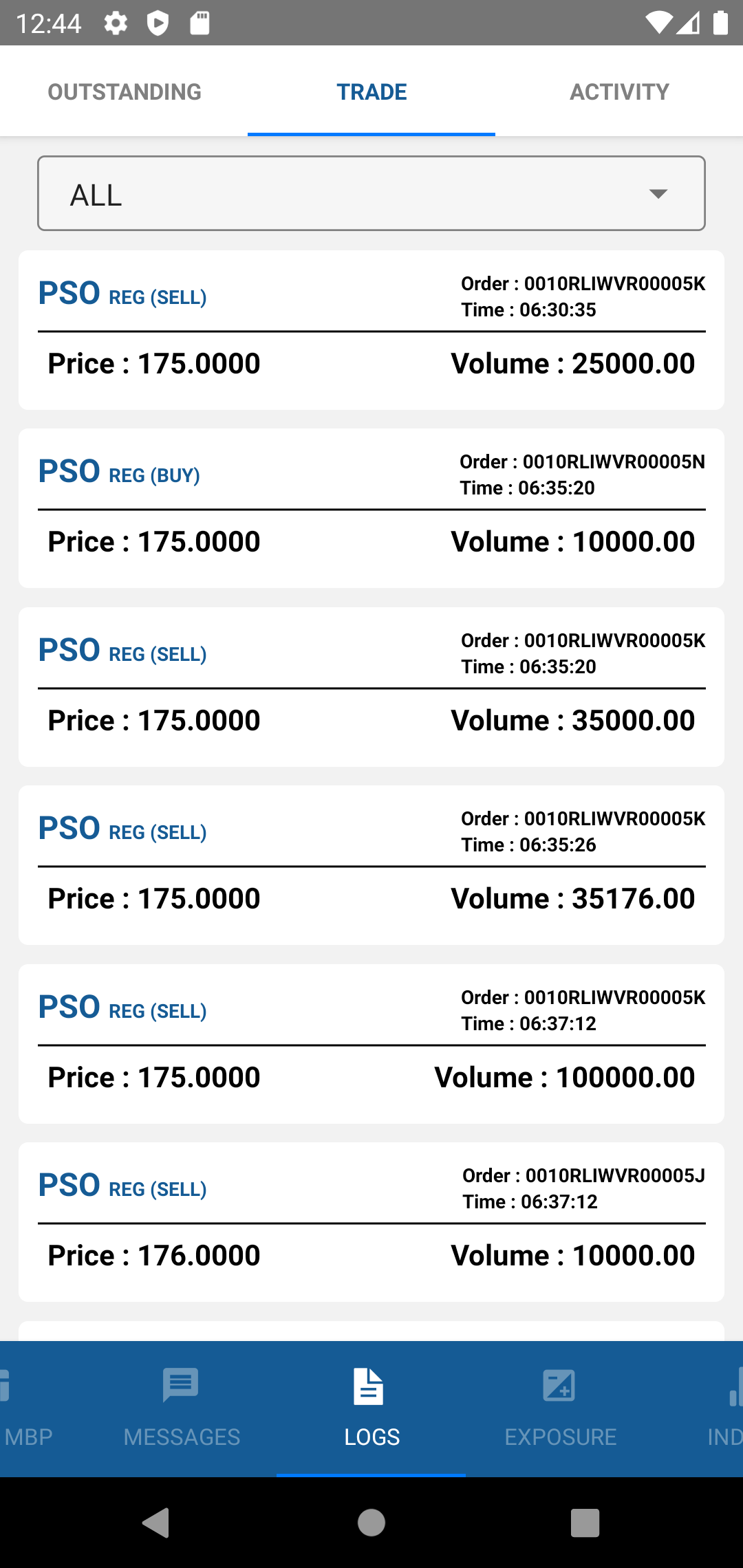Switch to the Outstanding tab

tap(125, 91)
